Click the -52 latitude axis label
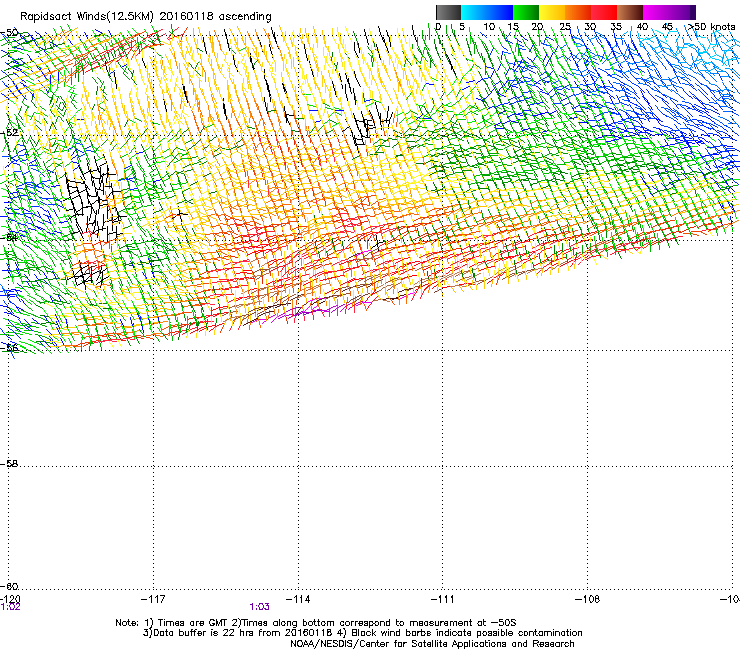The height and width of the screenshot is (650, 740). tap(9, 133)
